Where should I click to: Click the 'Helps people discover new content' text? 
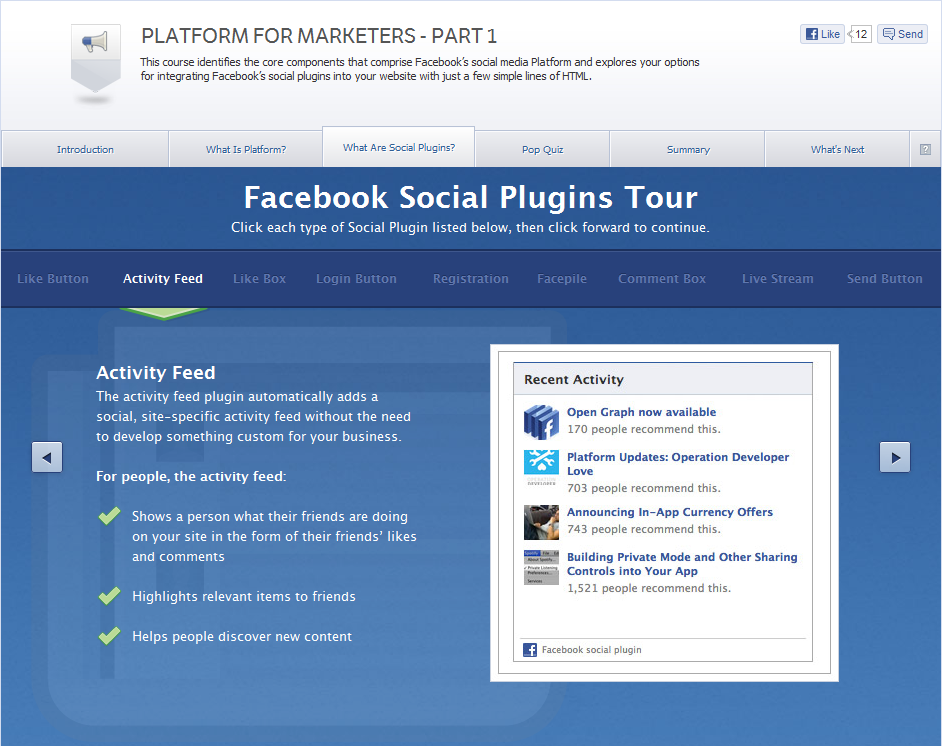242,637
